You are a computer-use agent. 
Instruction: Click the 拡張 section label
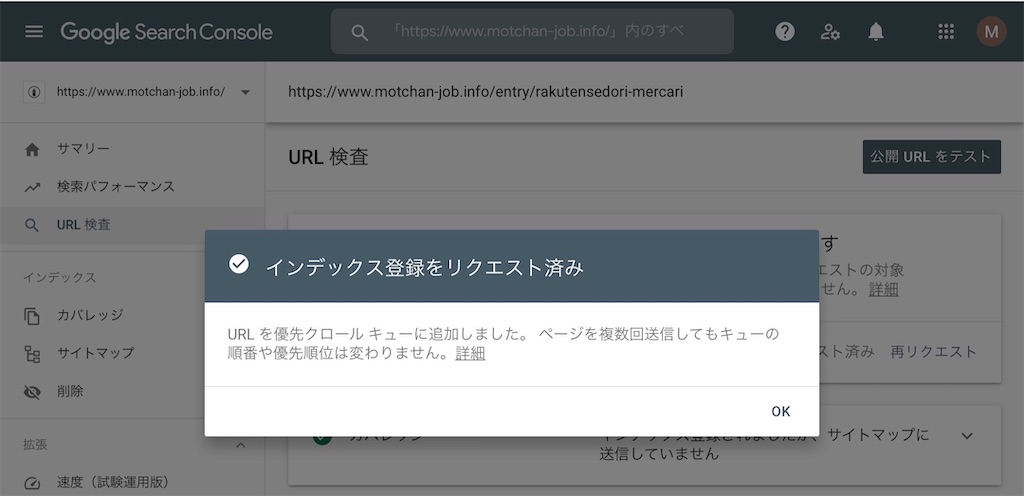[x=35, y=445]
